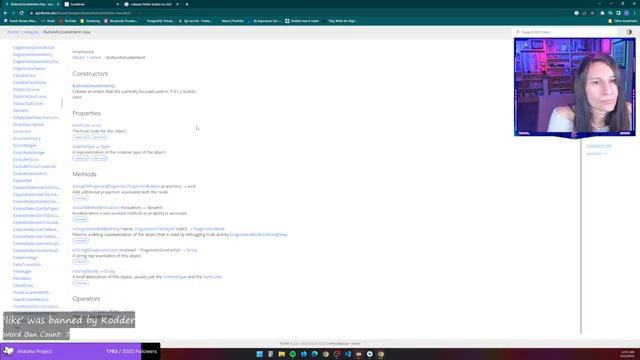
Task: Open the taskbar clock and date
Action: [628, 354]
